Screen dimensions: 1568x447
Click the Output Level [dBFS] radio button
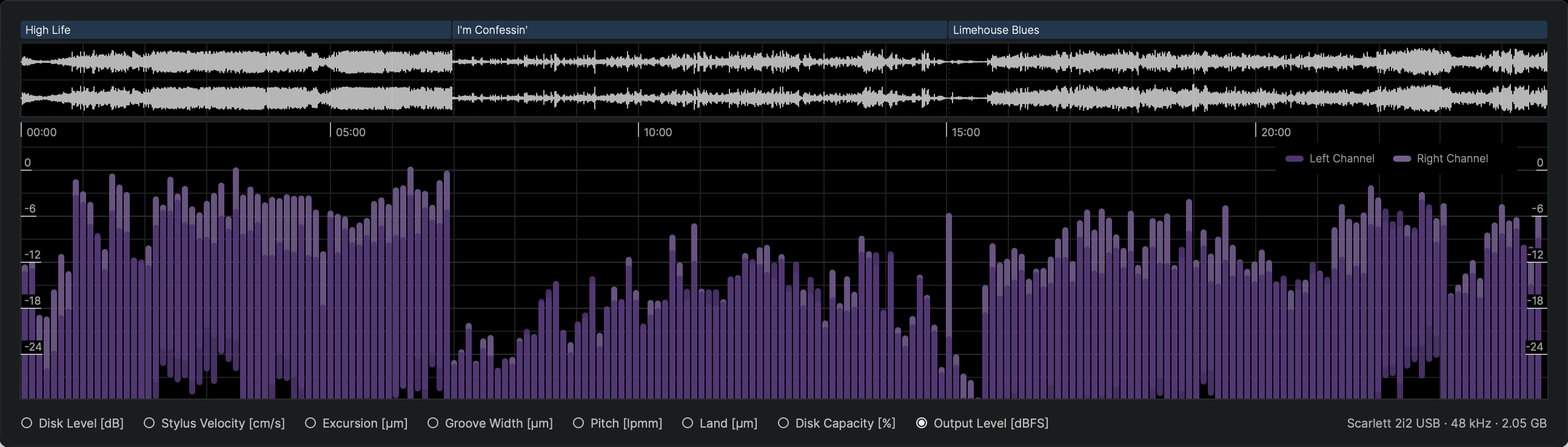tap(922, 423)
